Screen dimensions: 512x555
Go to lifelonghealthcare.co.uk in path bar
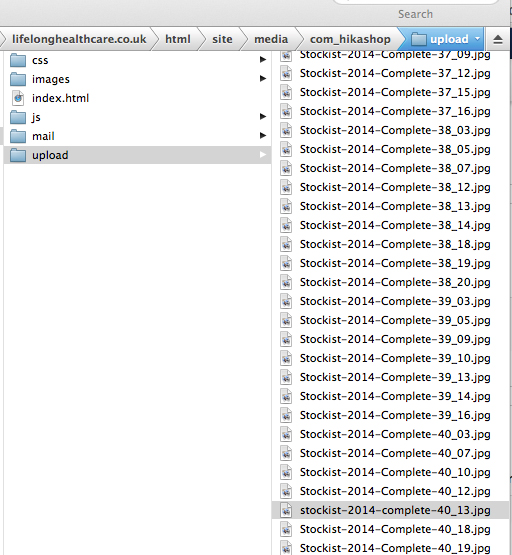[79, 39]
